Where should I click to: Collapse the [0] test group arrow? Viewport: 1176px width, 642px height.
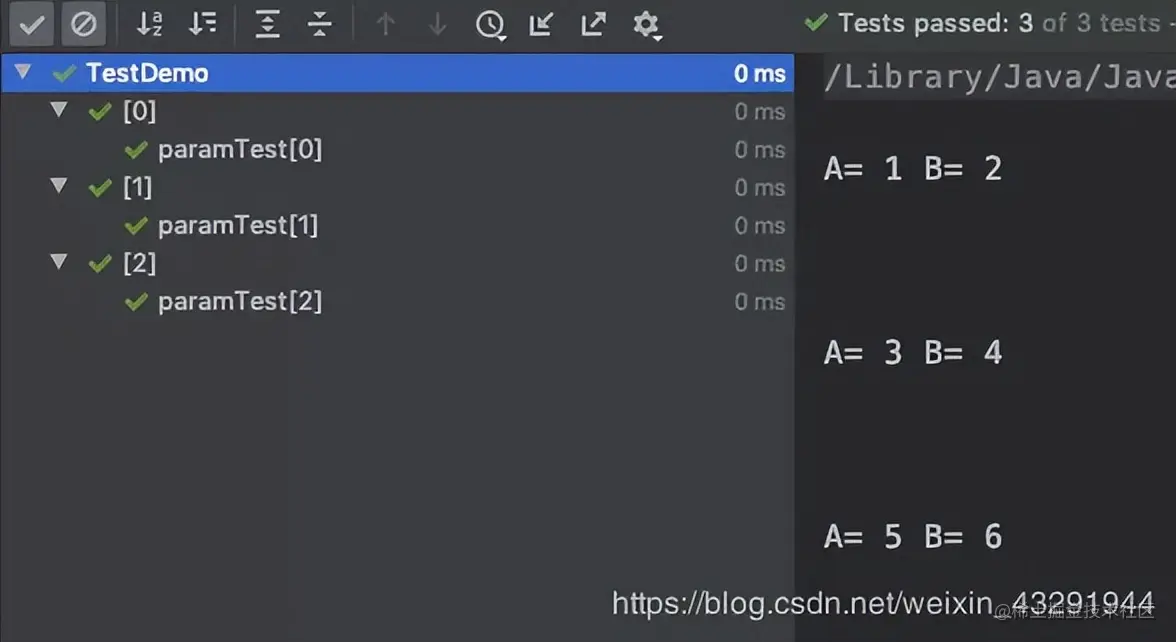[58, 110]
